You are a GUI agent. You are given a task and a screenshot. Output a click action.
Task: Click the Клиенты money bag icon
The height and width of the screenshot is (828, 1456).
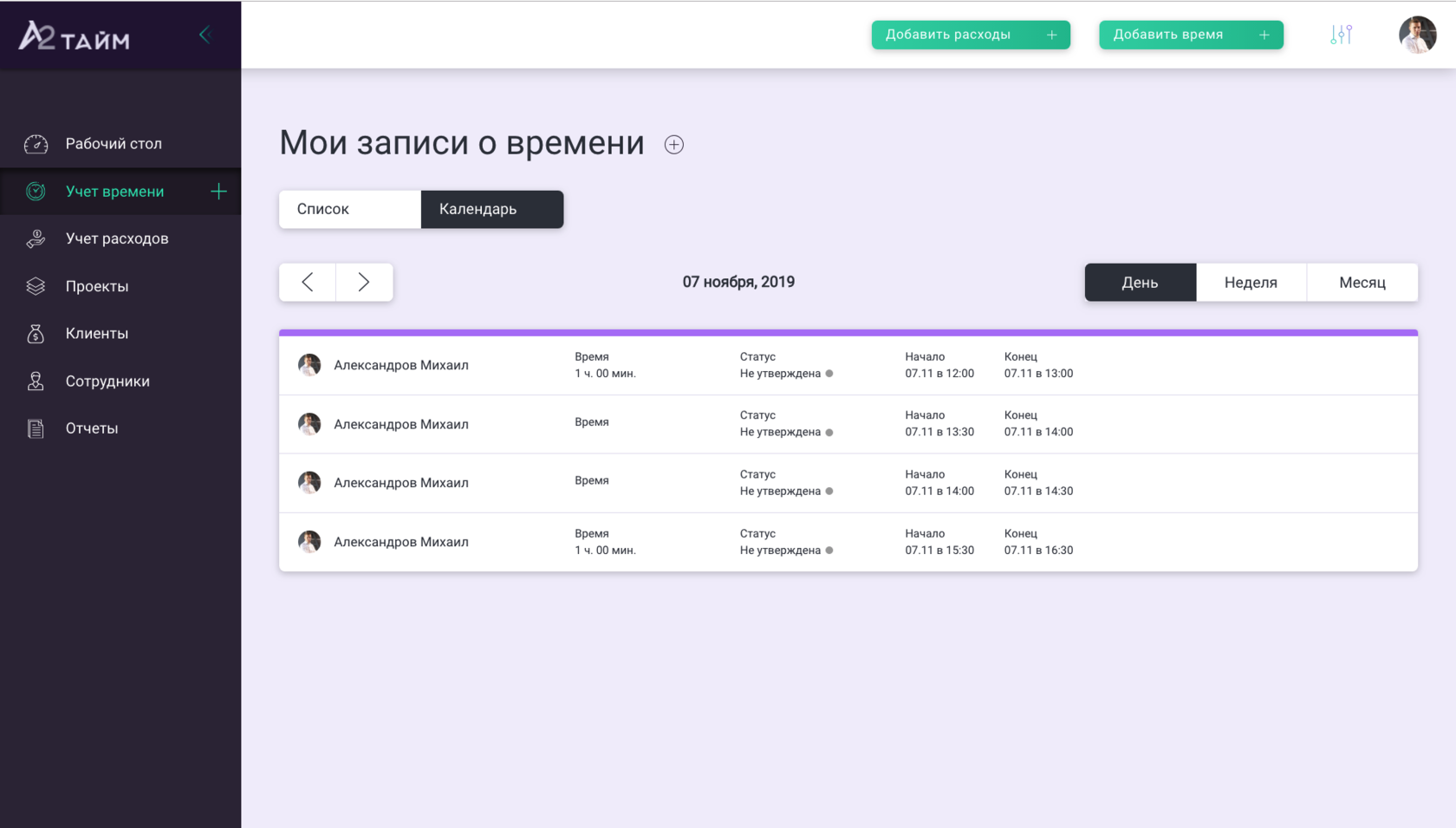click(36, 334)
